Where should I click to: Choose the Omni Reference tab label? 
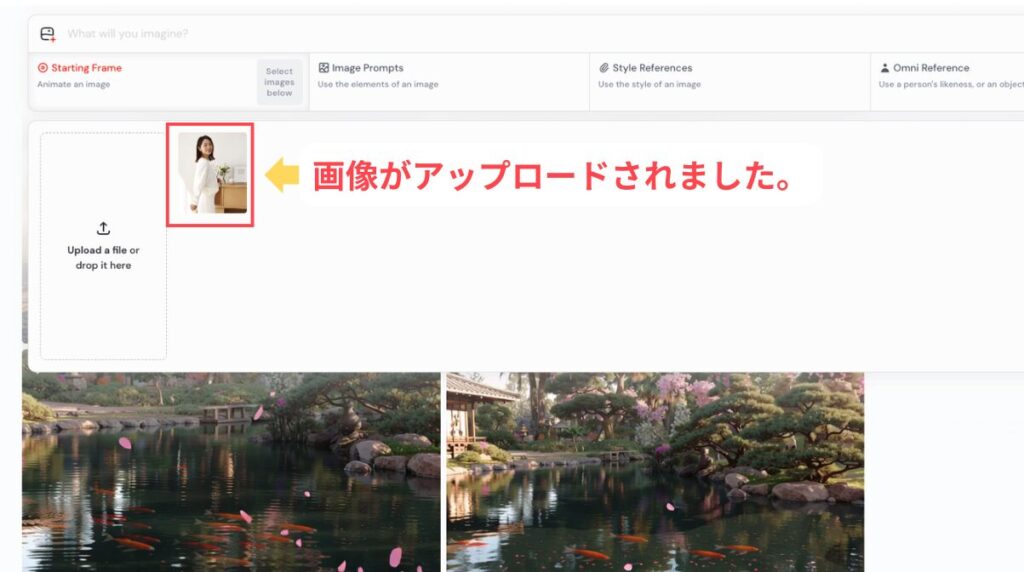931,68
